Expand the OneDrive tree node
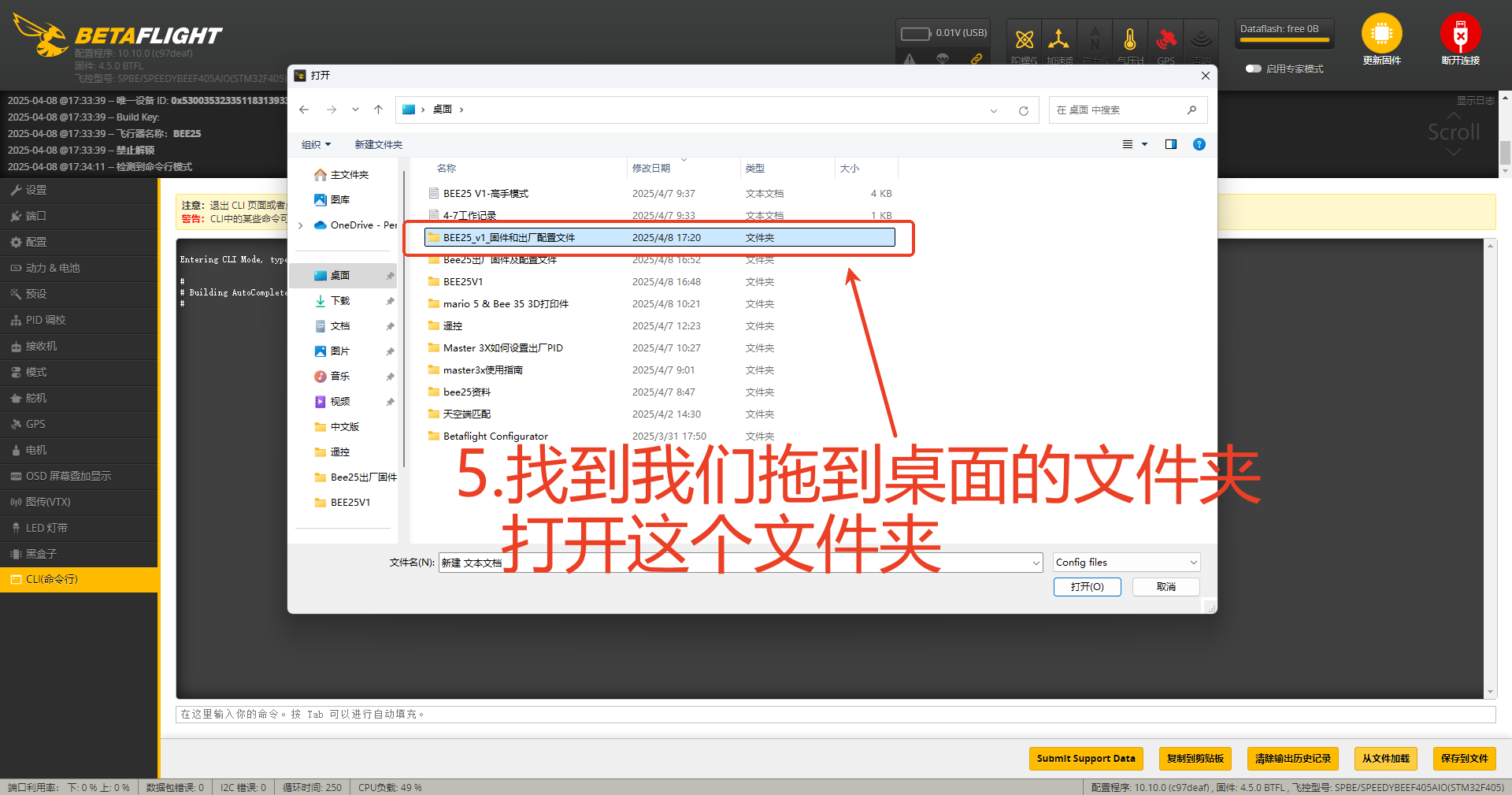 click(x=301, y=225)
